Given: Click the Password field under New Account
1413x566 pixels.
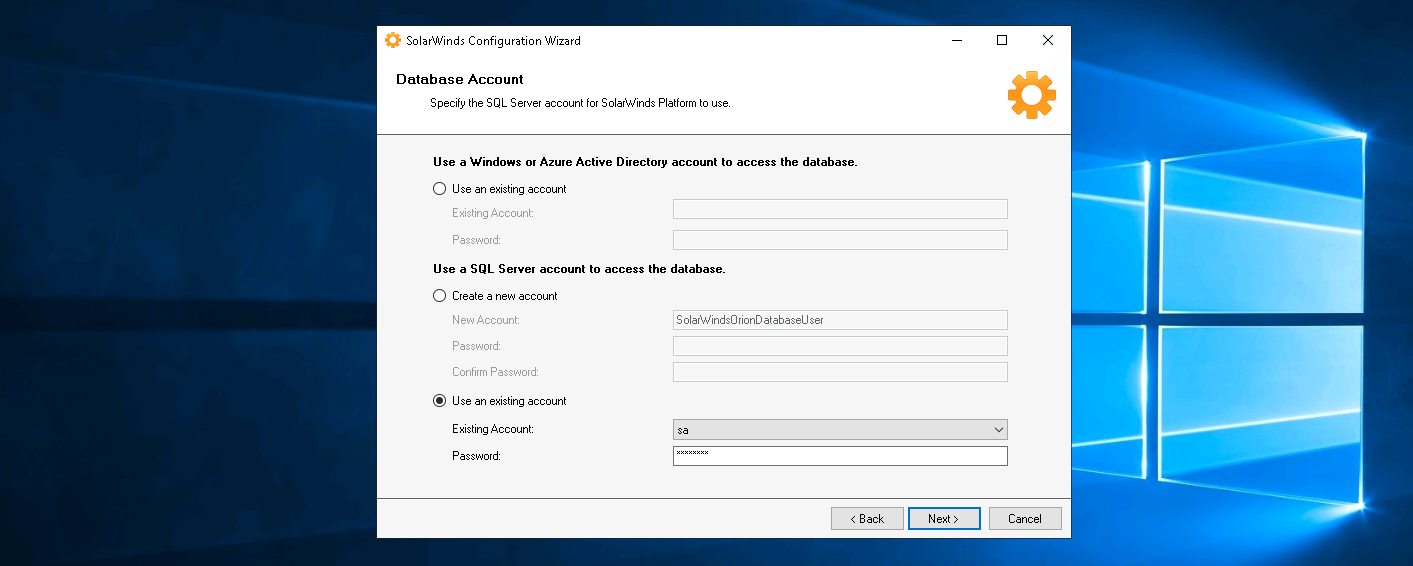Looking at the screenshot, I should click(x=839, y=346).
